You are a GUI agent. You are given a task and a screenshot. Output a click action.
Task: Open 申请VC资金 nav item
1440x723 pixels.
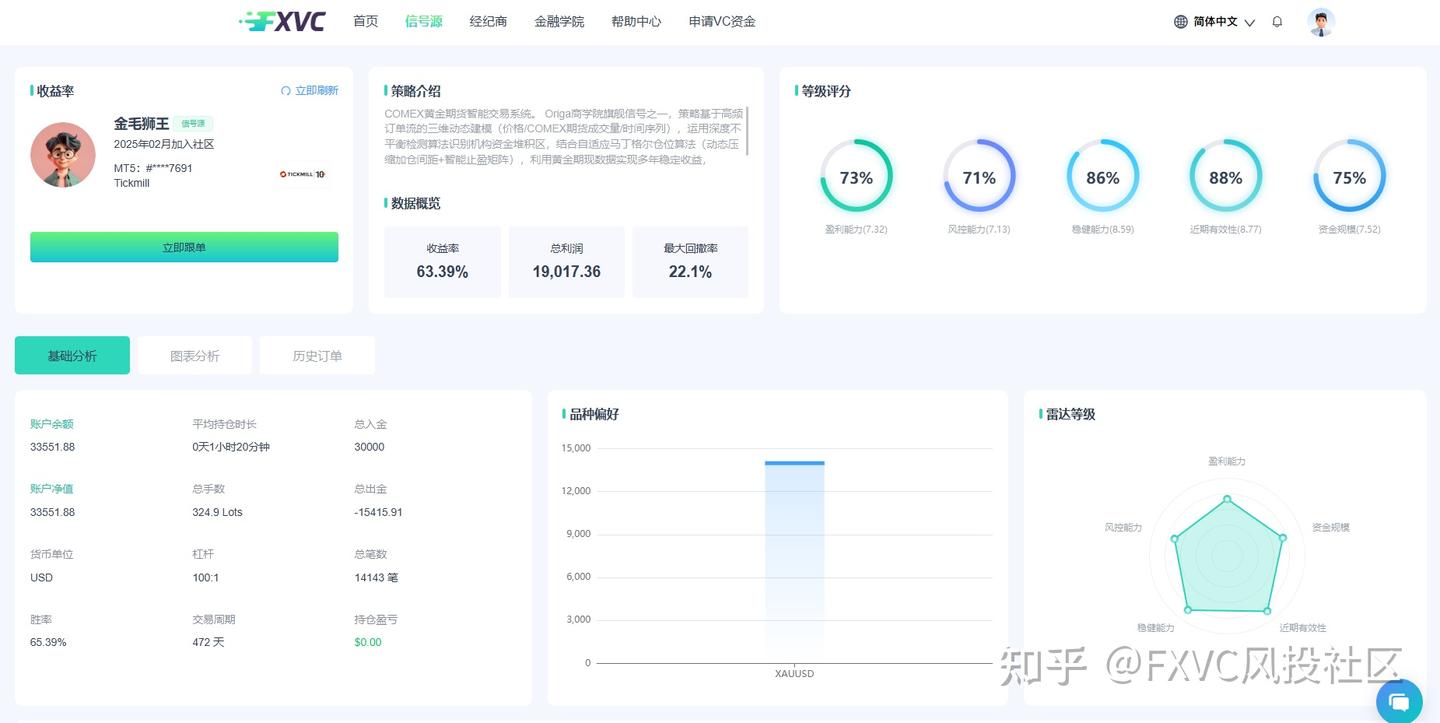point(722,21)
